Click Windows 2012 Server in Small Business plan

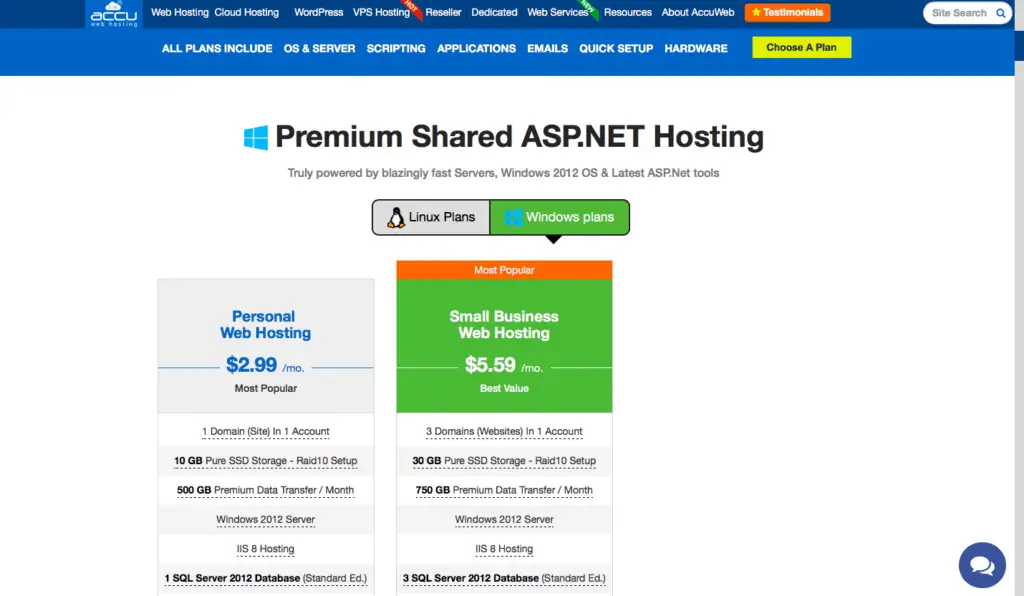pyautogui.click(x=504, y=520)
